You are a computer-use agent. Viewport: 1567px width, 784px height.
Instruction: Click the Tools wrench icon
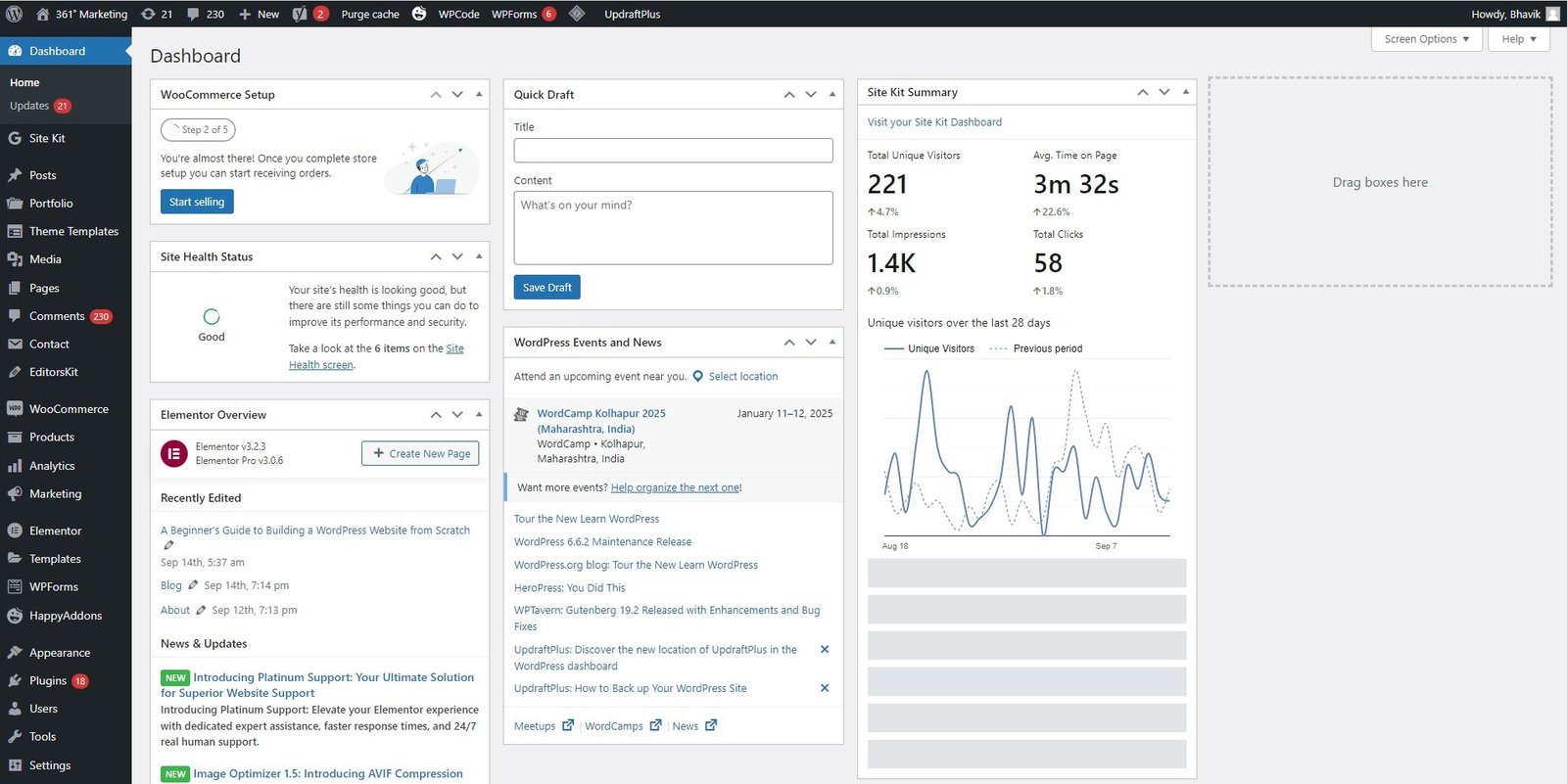pyautogui.click(x=15, y=737)
